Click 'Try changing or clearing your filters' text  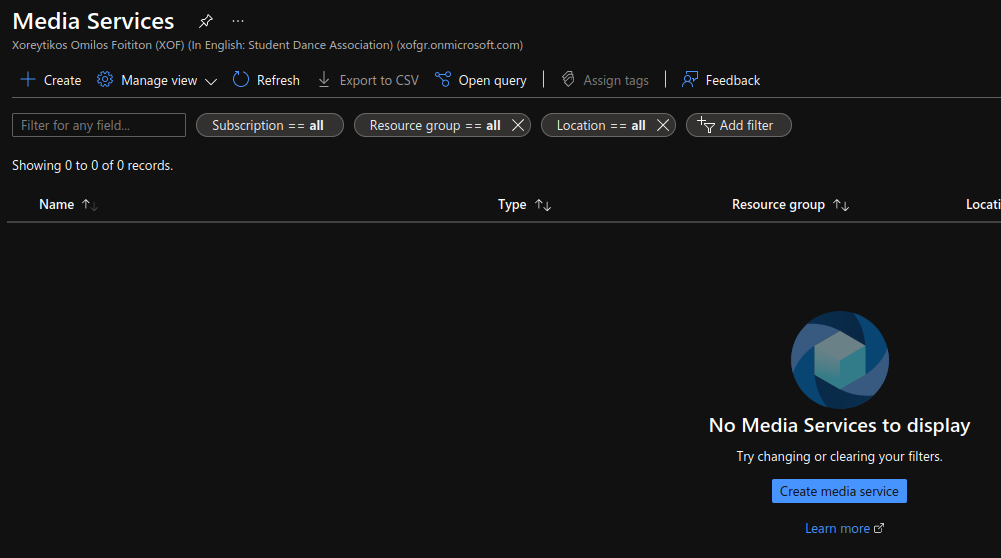click(839, 456)
